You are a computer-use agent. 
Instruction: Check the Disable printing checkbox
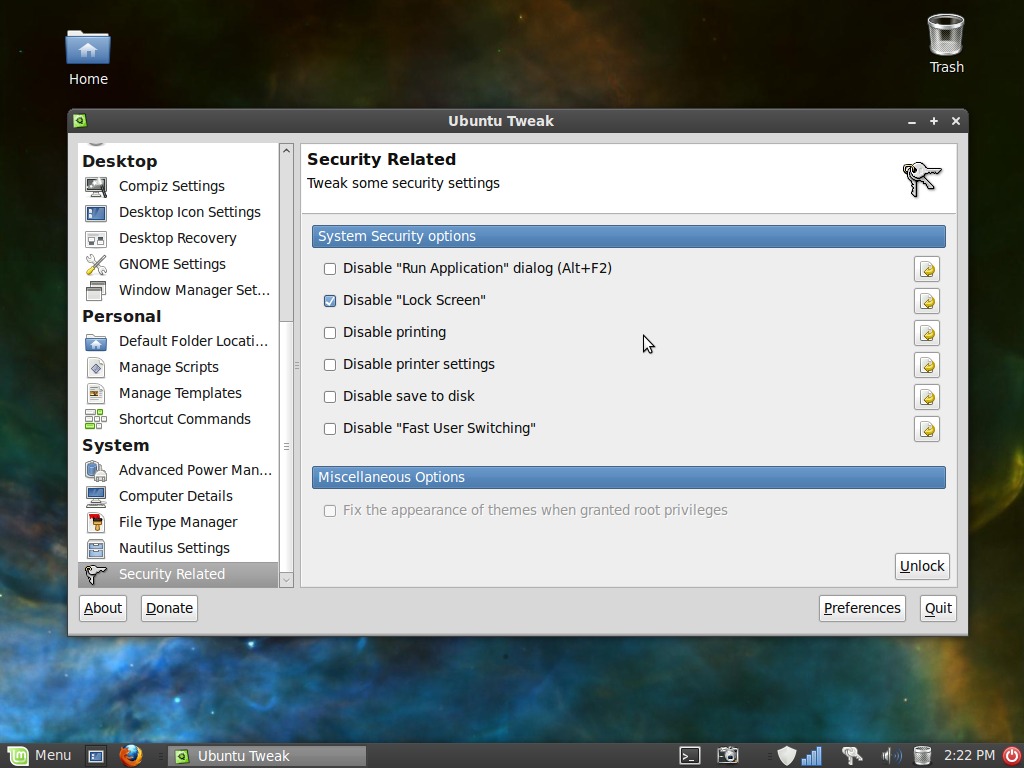point(330,333)
